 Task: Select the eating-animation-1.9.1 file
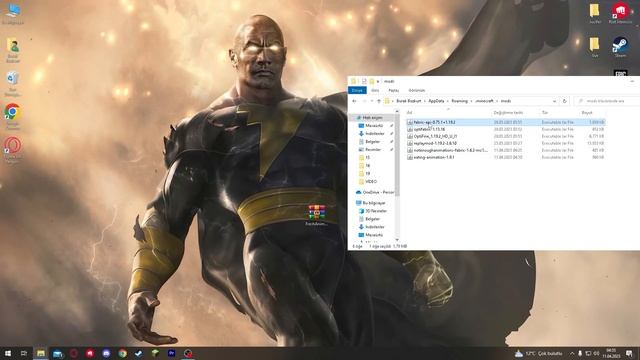(505, 157)
